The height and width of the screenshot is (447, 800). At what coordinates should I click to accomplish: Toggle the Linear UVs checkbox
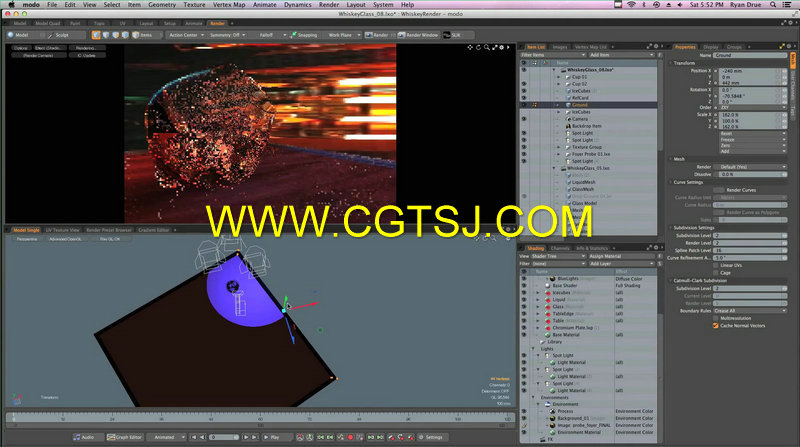click(x=716, y=265)
